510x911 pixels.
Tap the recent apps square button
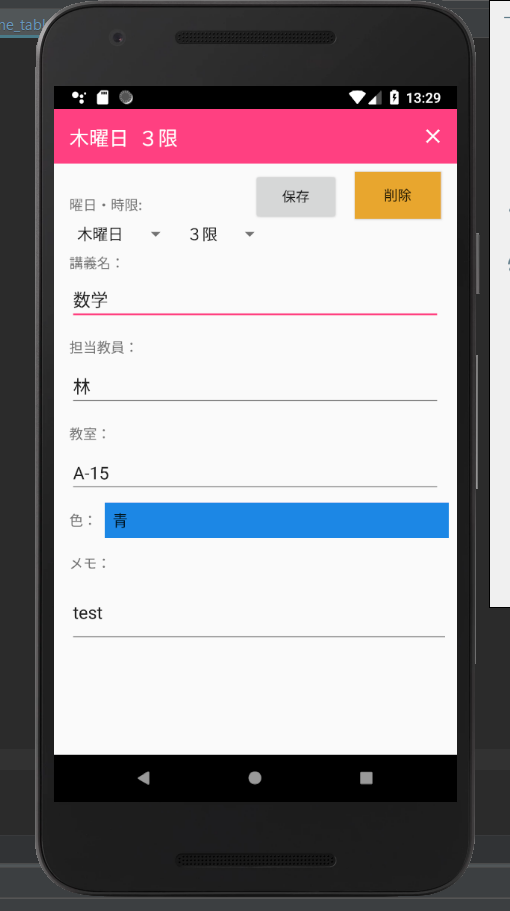click(366, 778)
